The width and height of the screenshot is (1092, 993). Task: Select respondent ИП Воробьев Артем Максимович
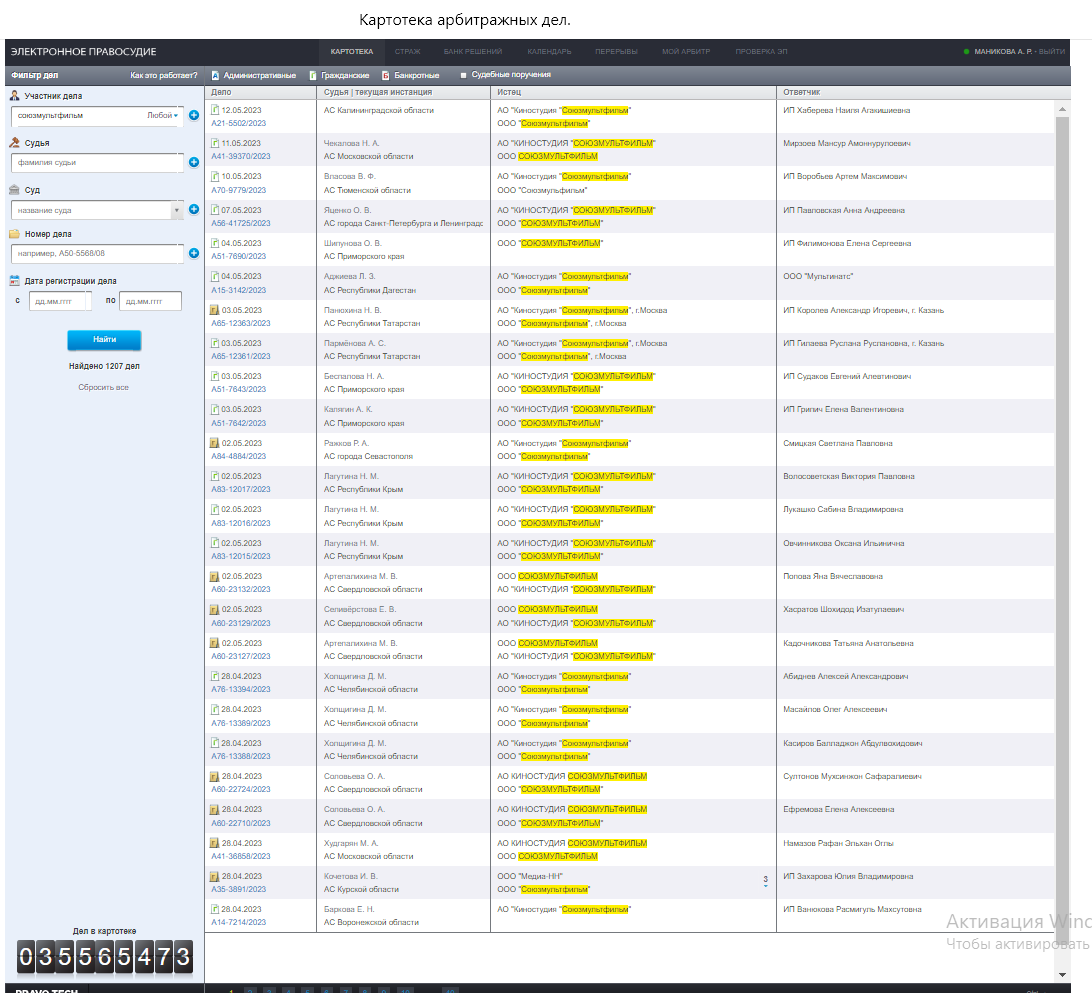pos(845,176)
